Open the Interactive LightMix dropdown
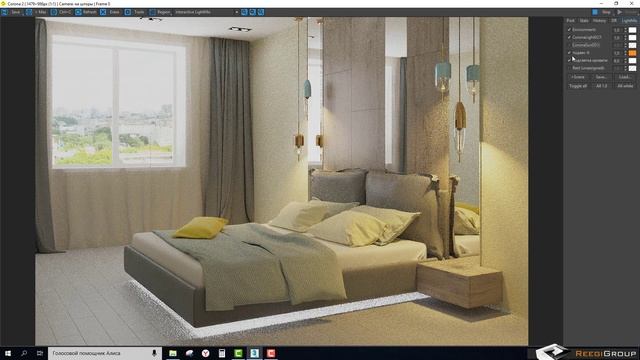 (207, 12)
